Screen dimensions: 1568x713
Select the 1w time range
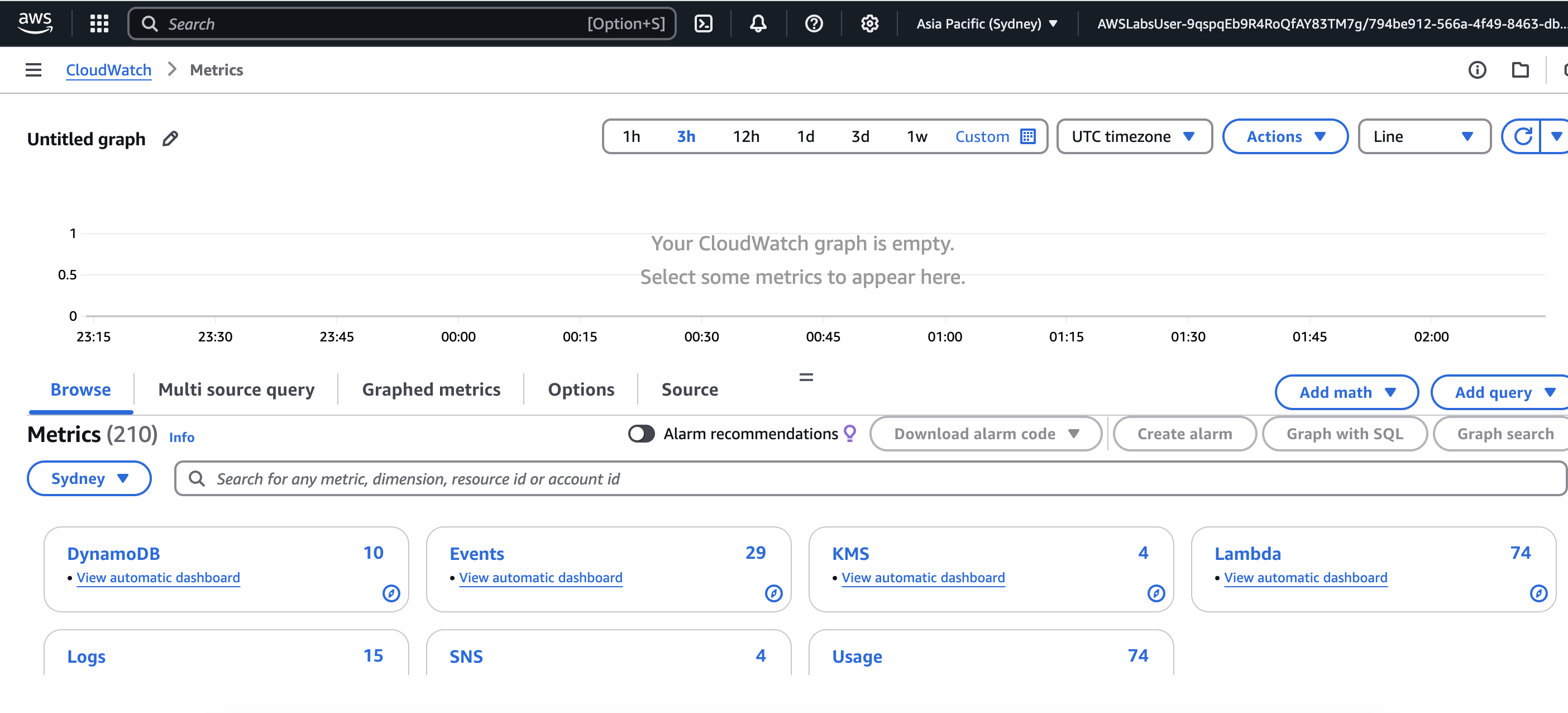pos(917,136)
